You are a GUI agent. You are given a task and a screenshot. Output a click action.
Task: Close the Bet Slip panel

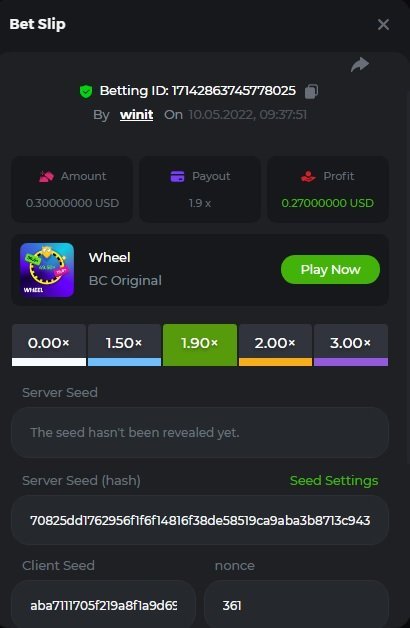pos(383,25)
